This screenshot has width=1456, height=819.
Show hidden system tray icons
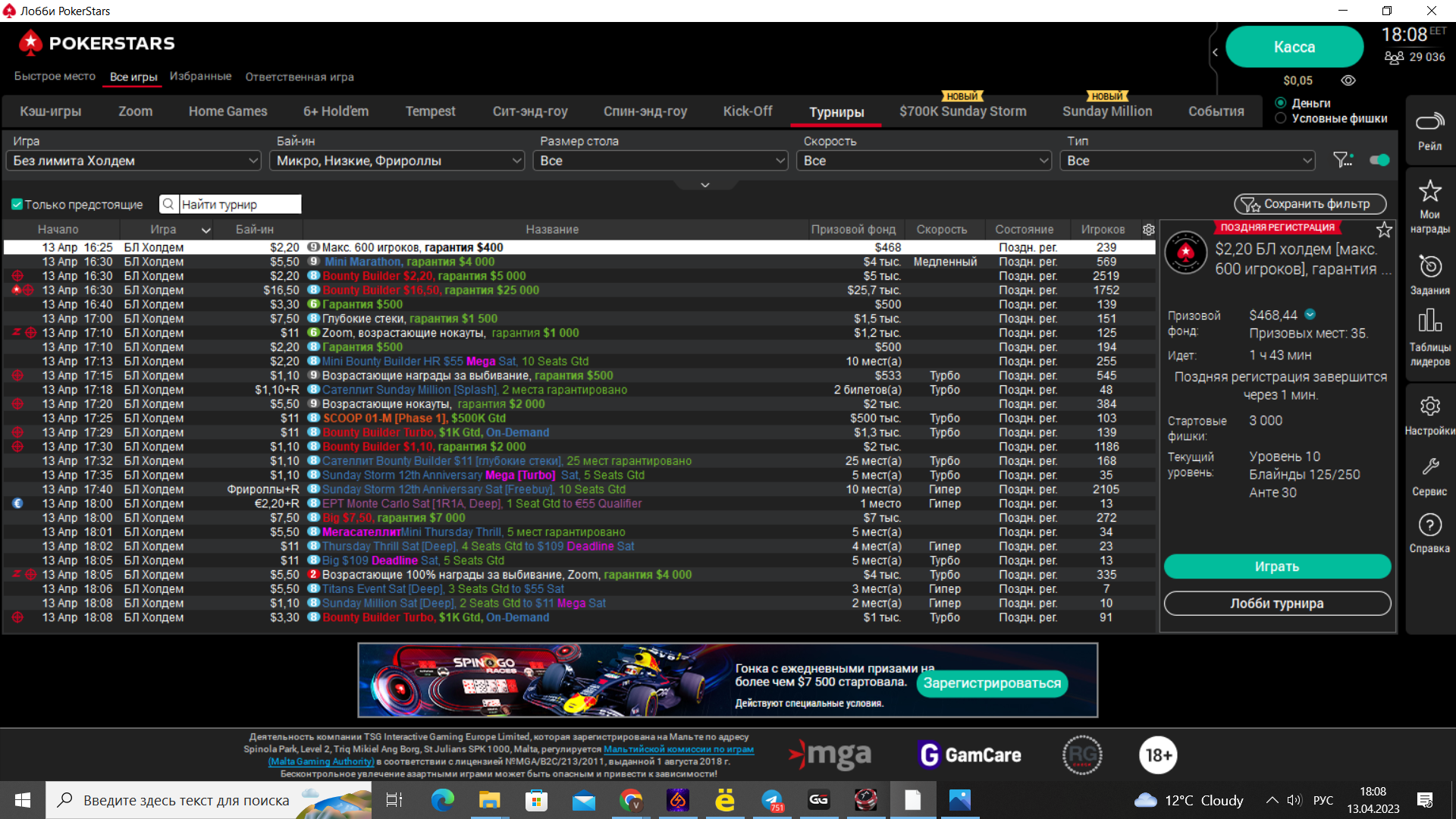[x=1272, y=800]
